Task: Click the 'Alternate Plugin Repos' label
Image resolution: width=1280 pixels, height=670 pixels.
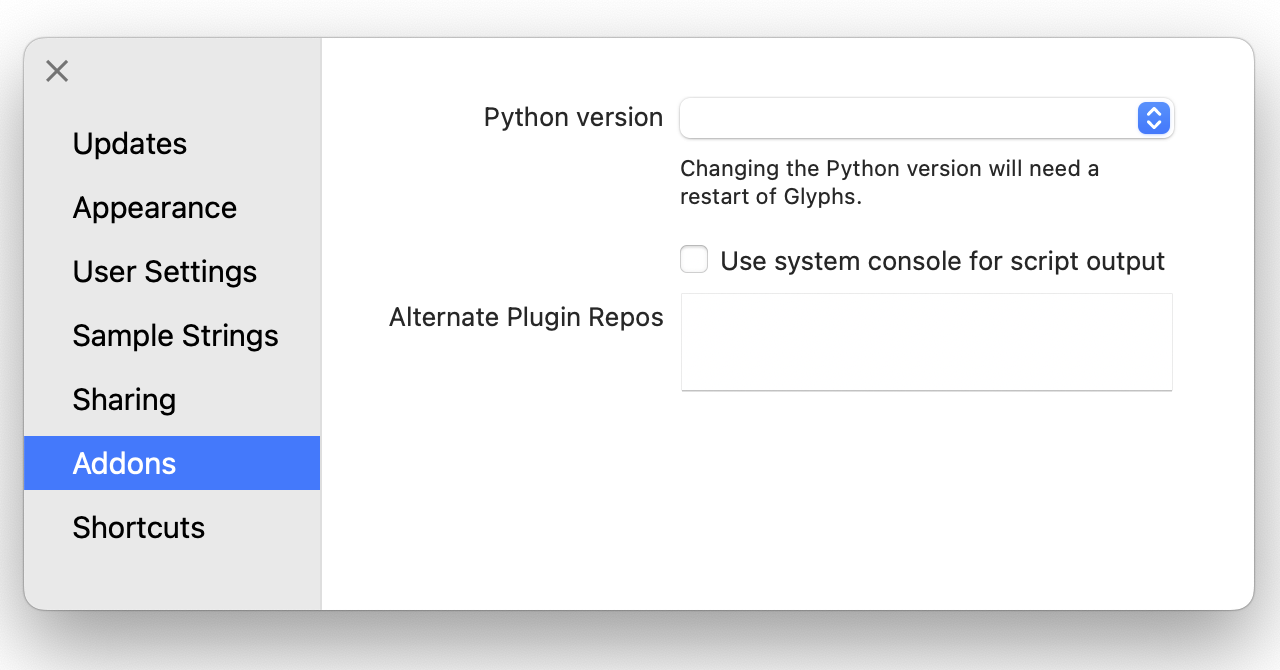Action: click(526, 317)
